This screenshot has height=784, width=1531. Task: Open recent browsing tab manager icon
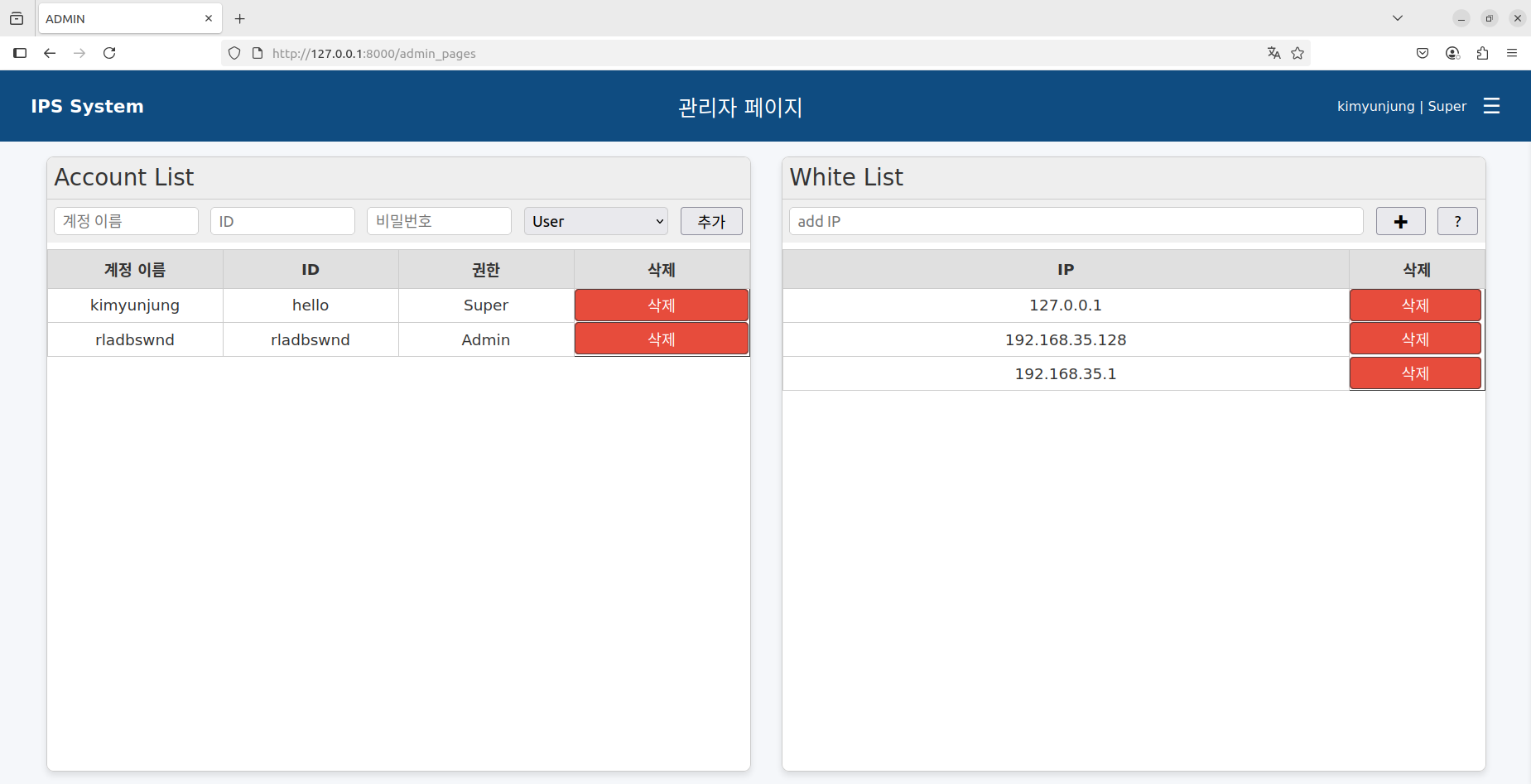click(x=17, y=18)
